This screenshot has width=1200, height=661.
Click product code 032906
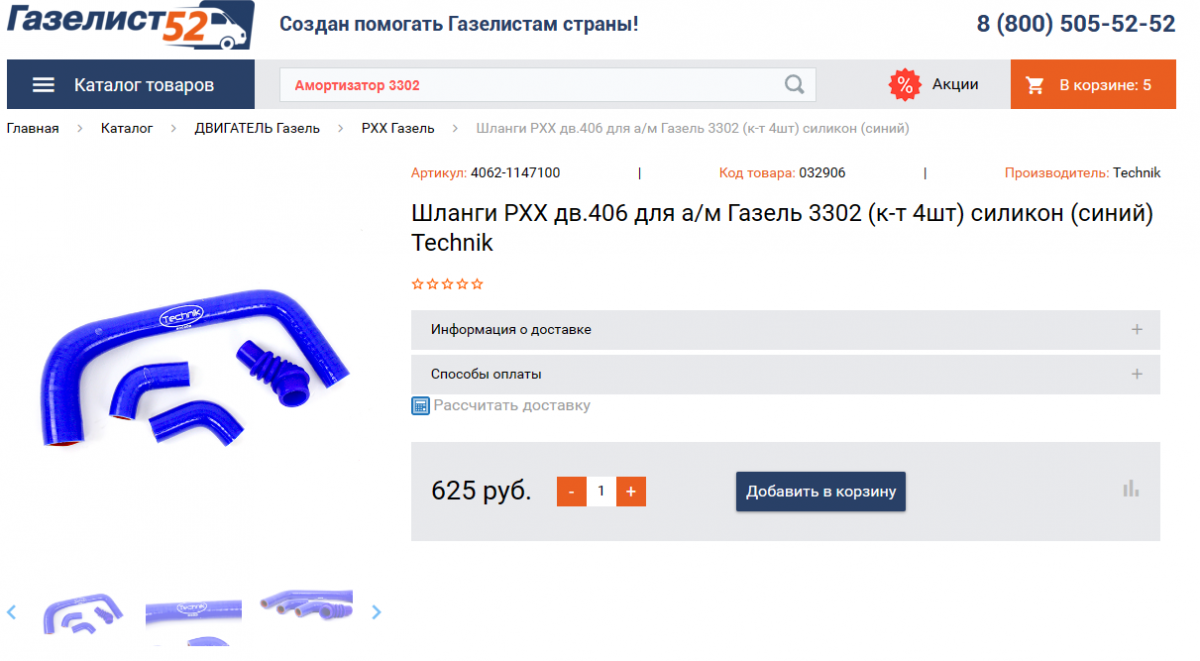coord(822,173)
